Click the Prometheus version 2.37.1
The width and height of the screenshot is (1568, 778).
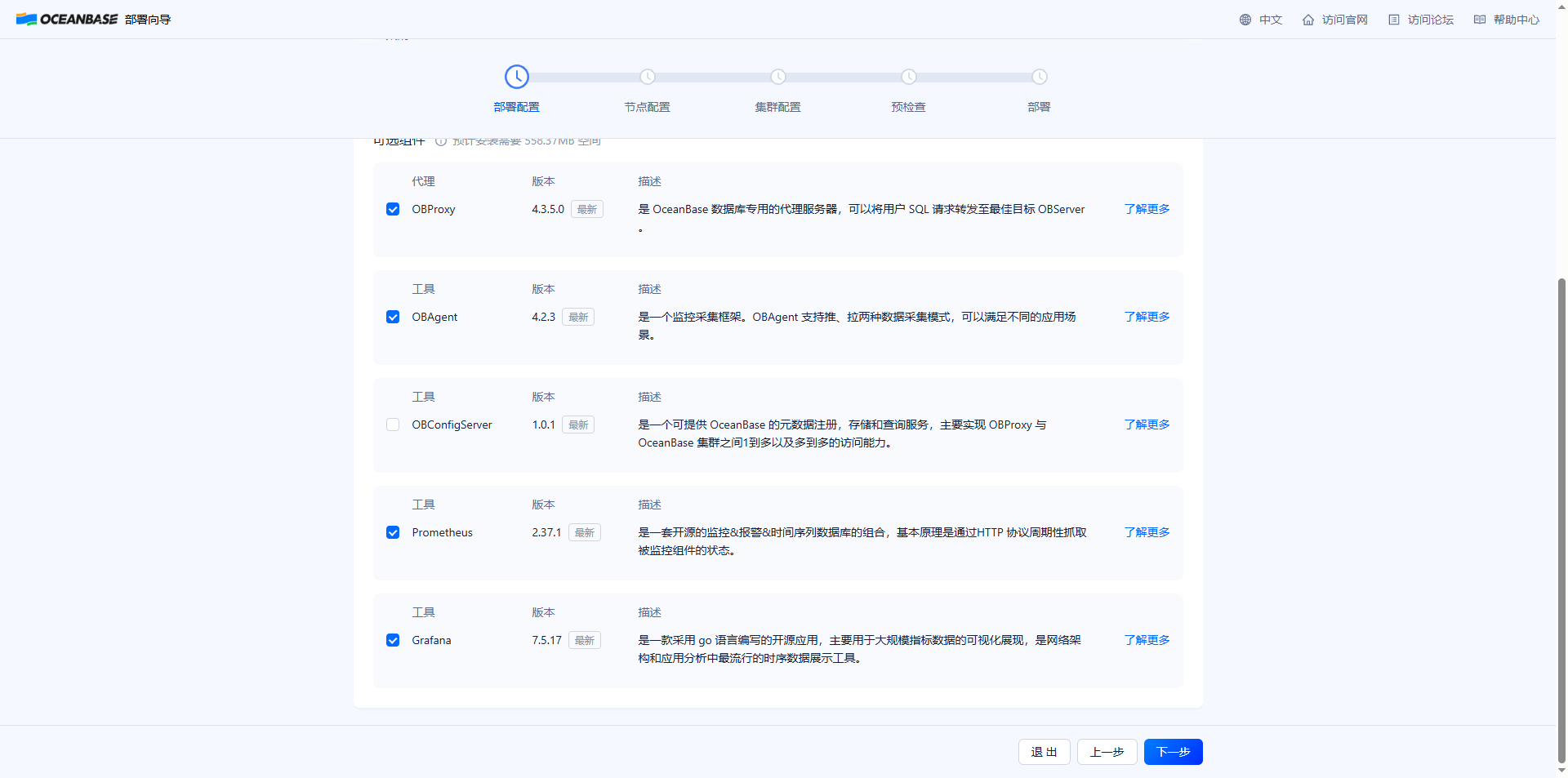point(546,532)
